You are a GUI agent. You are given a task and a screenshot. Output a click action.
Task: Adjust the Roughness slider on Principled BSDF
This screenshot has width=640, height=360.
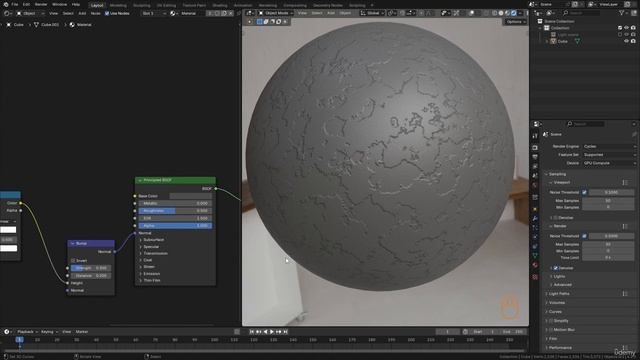pyautogui.click(x=175, y=211)
